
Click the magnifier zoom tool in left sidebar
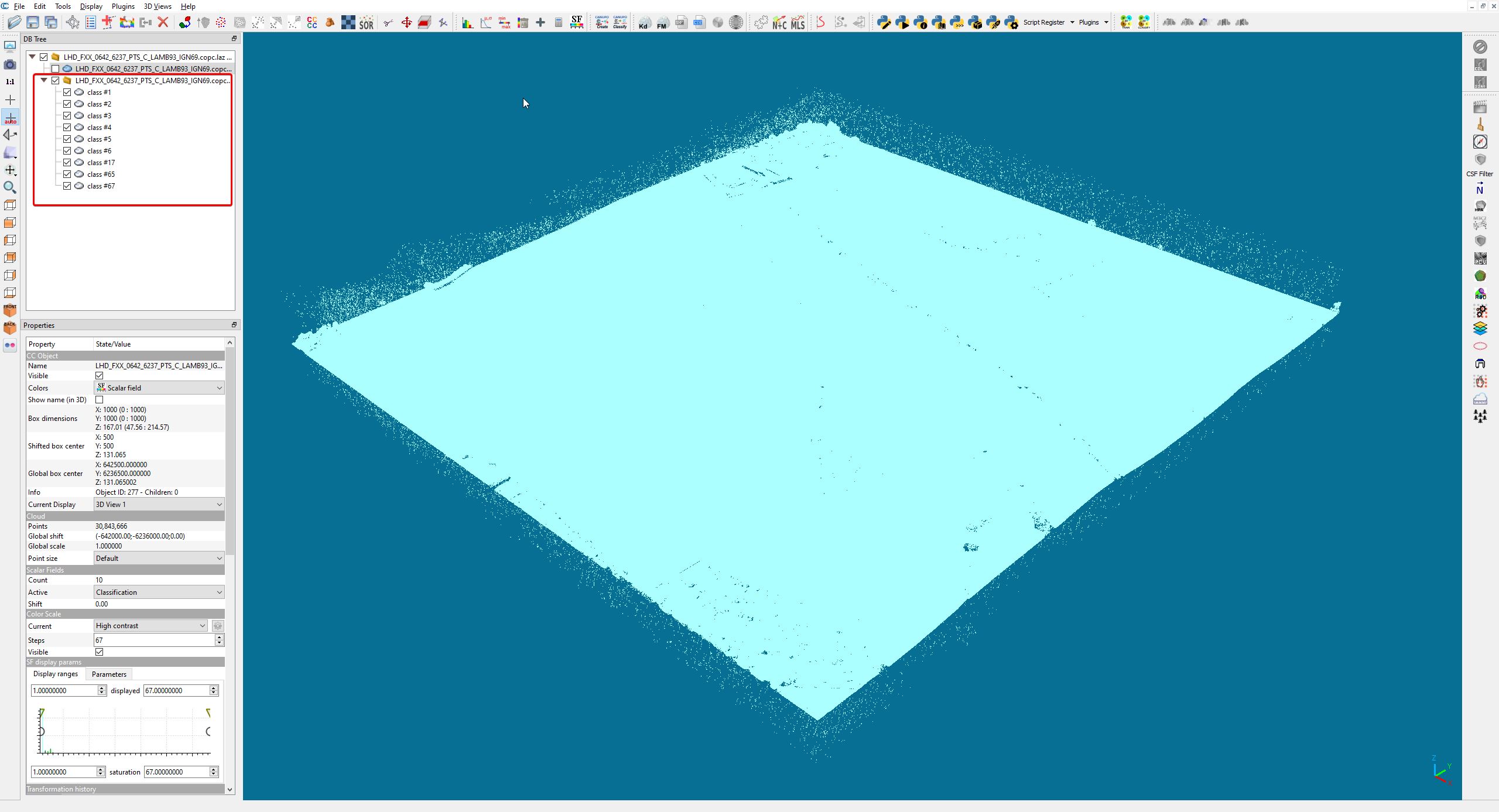tap(10, 187)
